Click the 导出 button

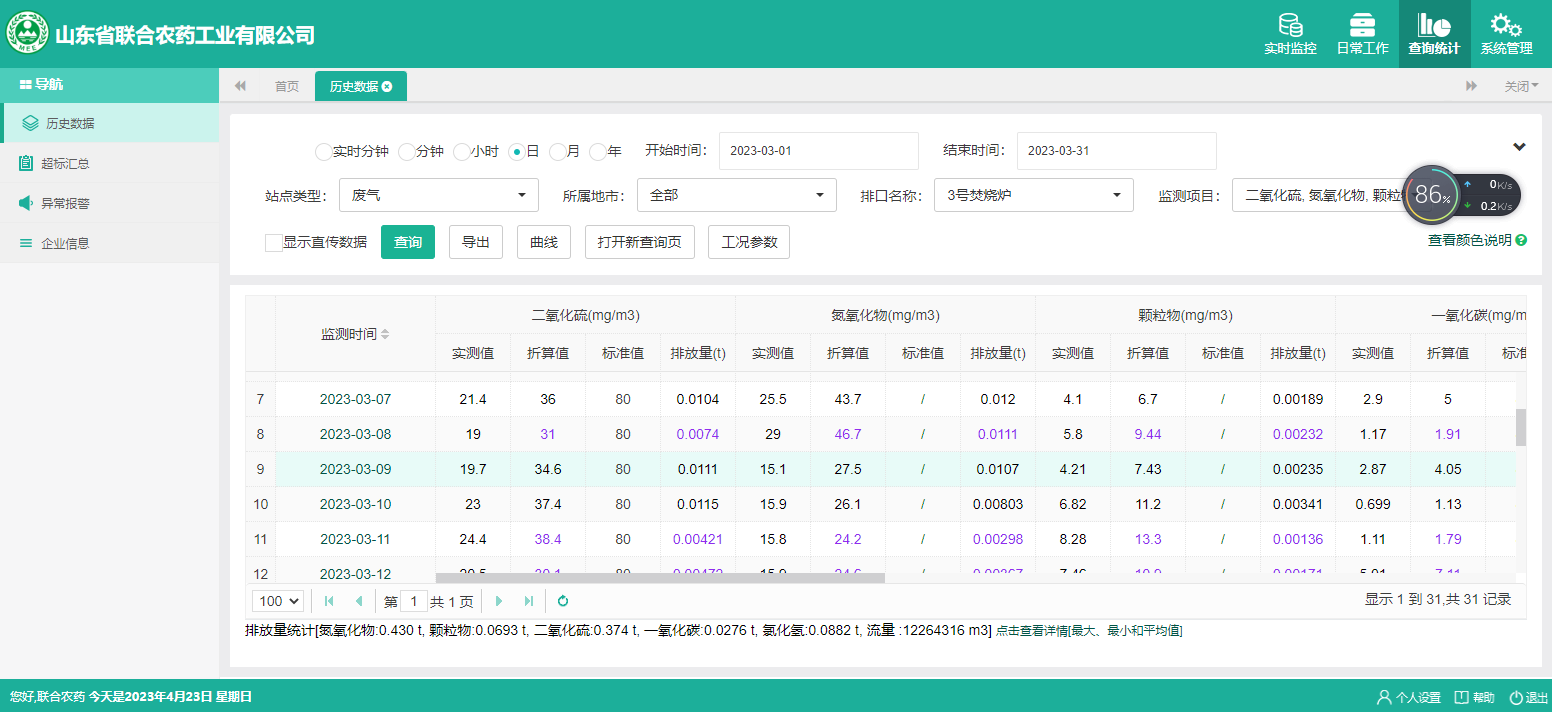(476, 242)
